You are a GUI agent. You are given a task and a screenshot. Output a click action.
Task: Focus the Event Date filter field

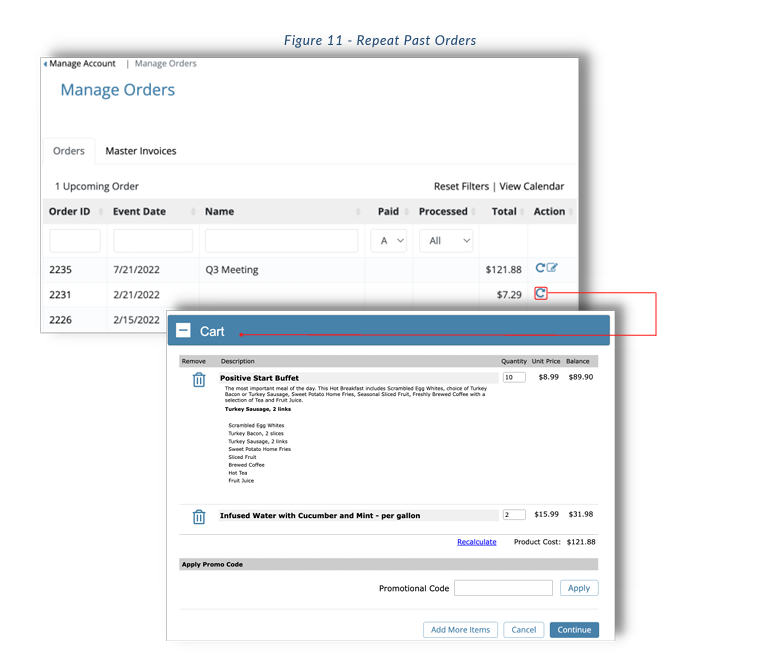(153, 241)
